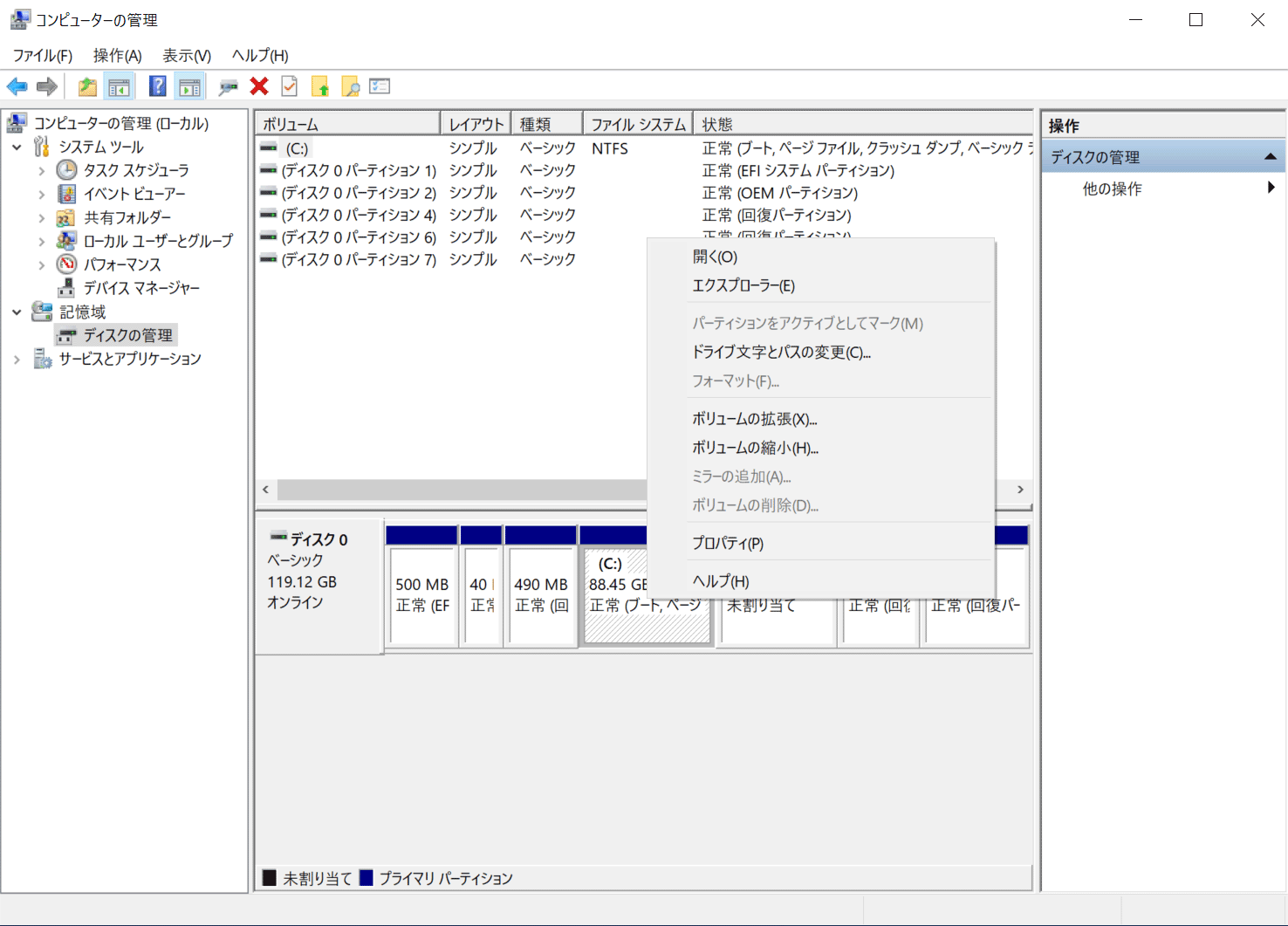Collapse the システム ツール tree node
The height and width of the screenshot is (926, 1288).
[17, 147]
